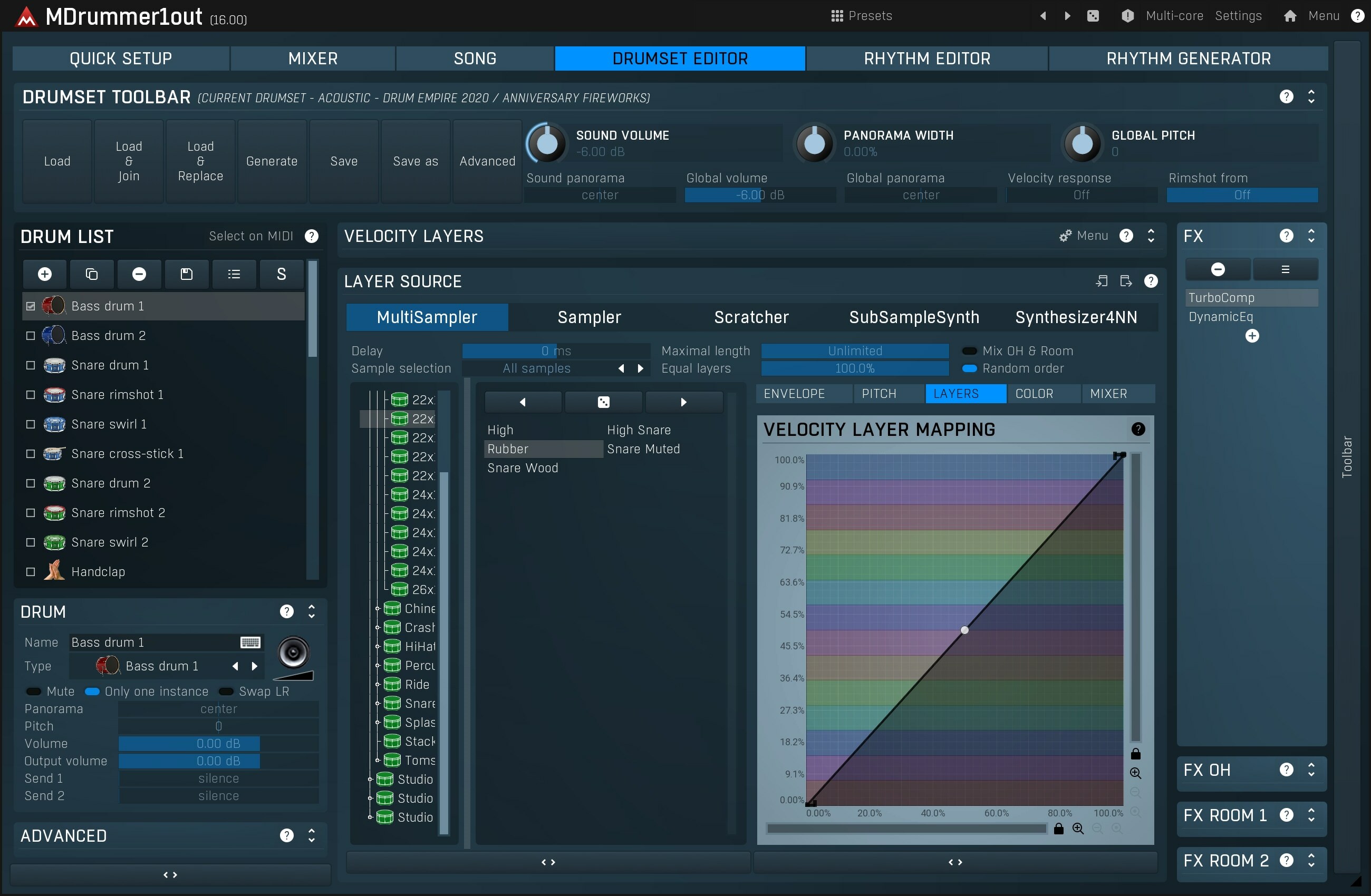The height and width of the screenshot is (896, 1371).
Task: Adjust the Global volume slider
Action: coord(759,194)
